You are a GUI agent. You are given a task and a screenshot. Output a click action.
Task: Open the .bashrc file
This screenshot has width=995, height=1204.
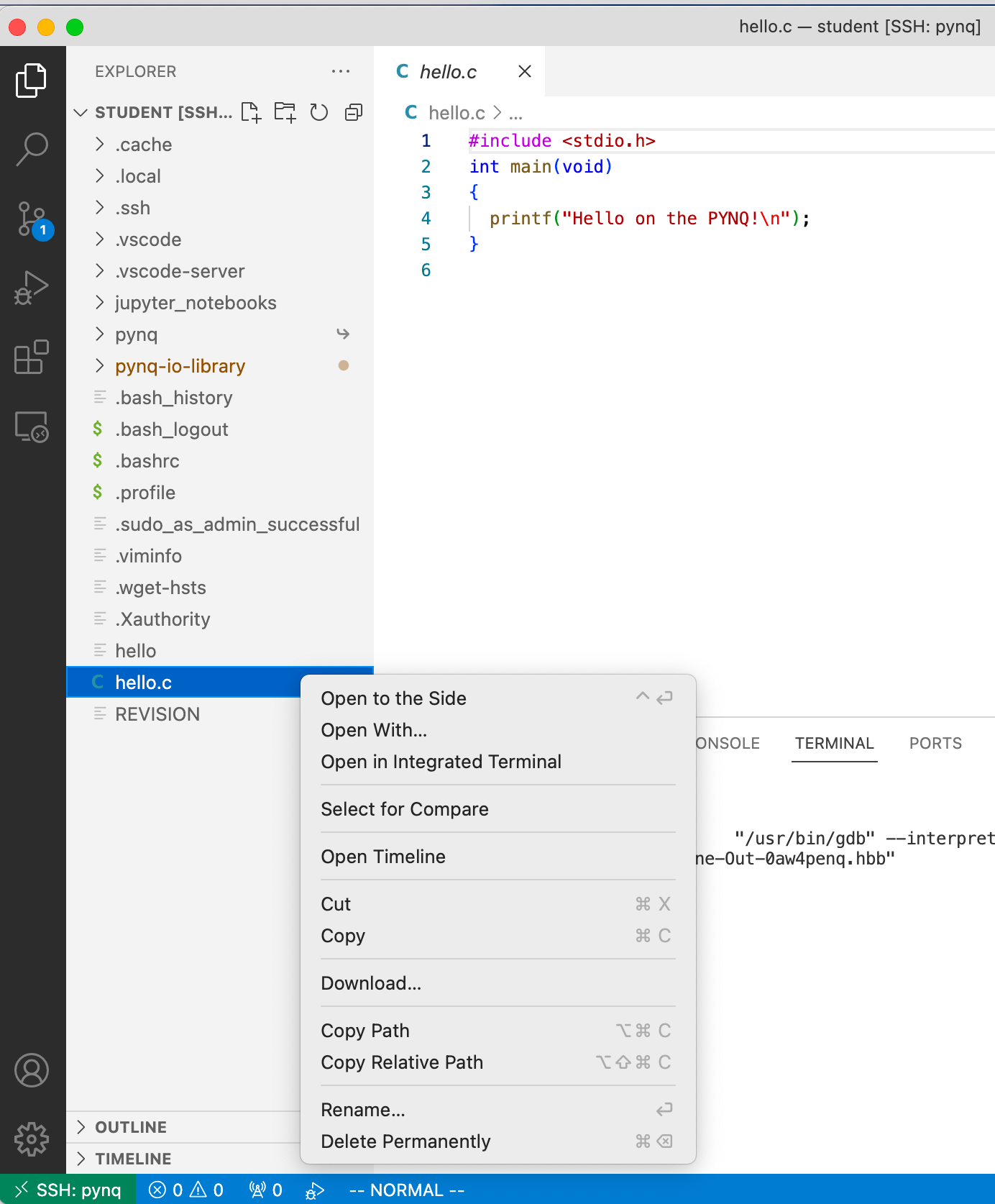pyautogui.click(x=220, y=461)
